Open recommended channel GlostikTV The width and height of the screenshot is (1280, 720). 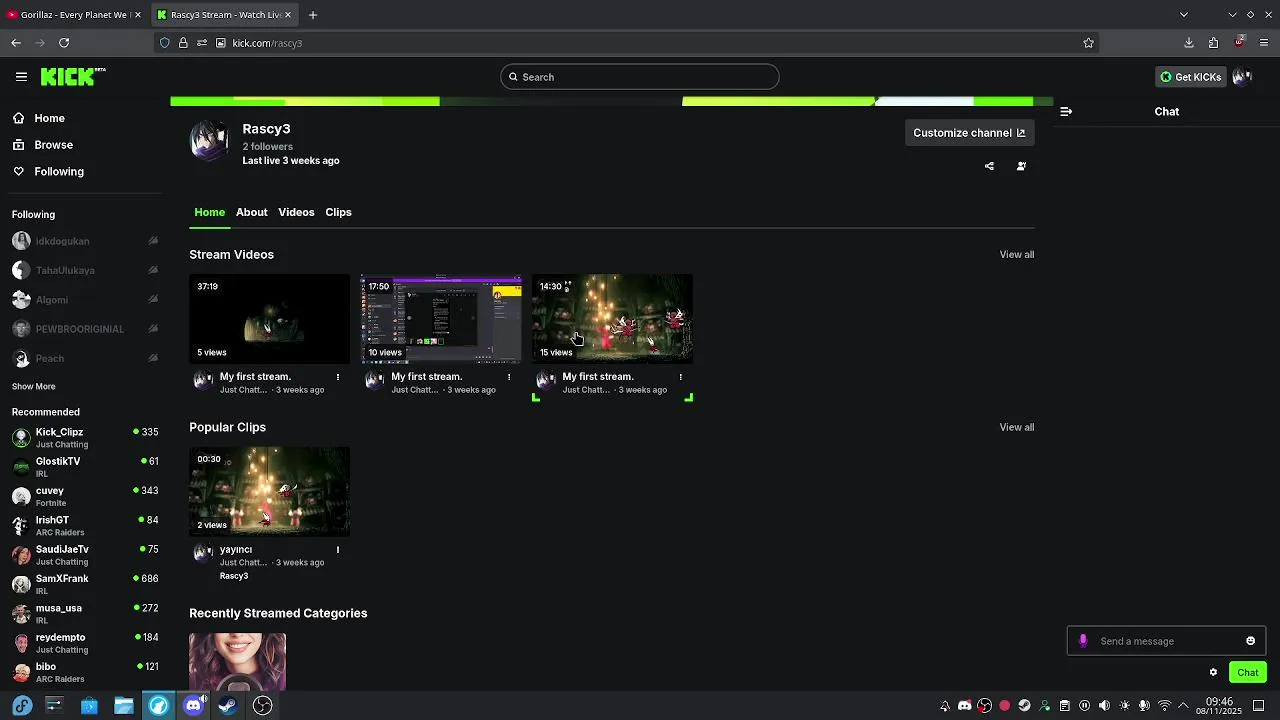[x=84, y=467]
